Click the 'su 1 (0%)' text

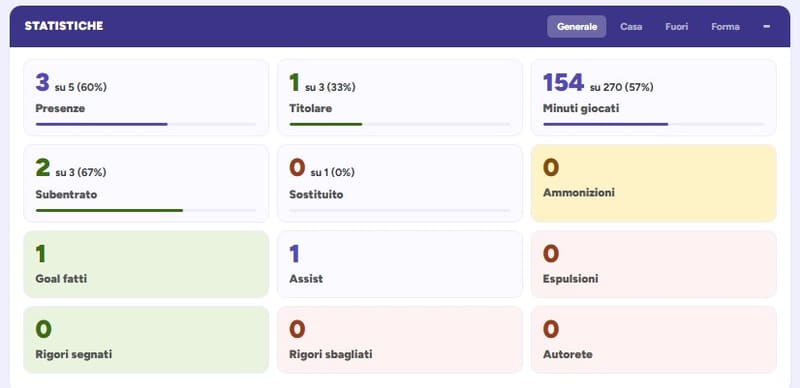click(332, 173)
